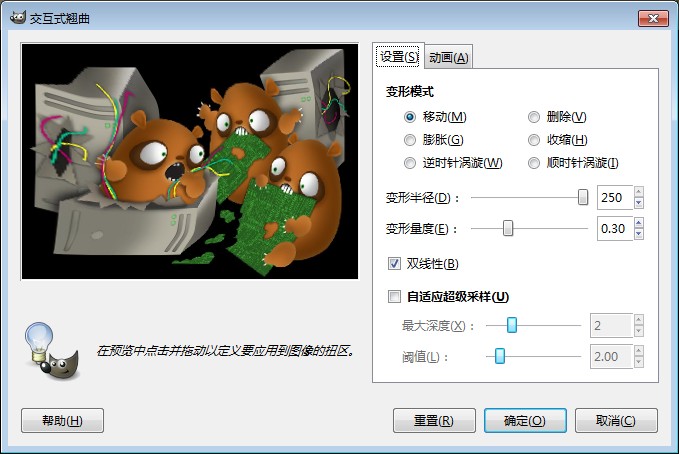Click the 变形量度 value field showing 0.30
This screenshot has height=454, width=679.
(615, 228)
